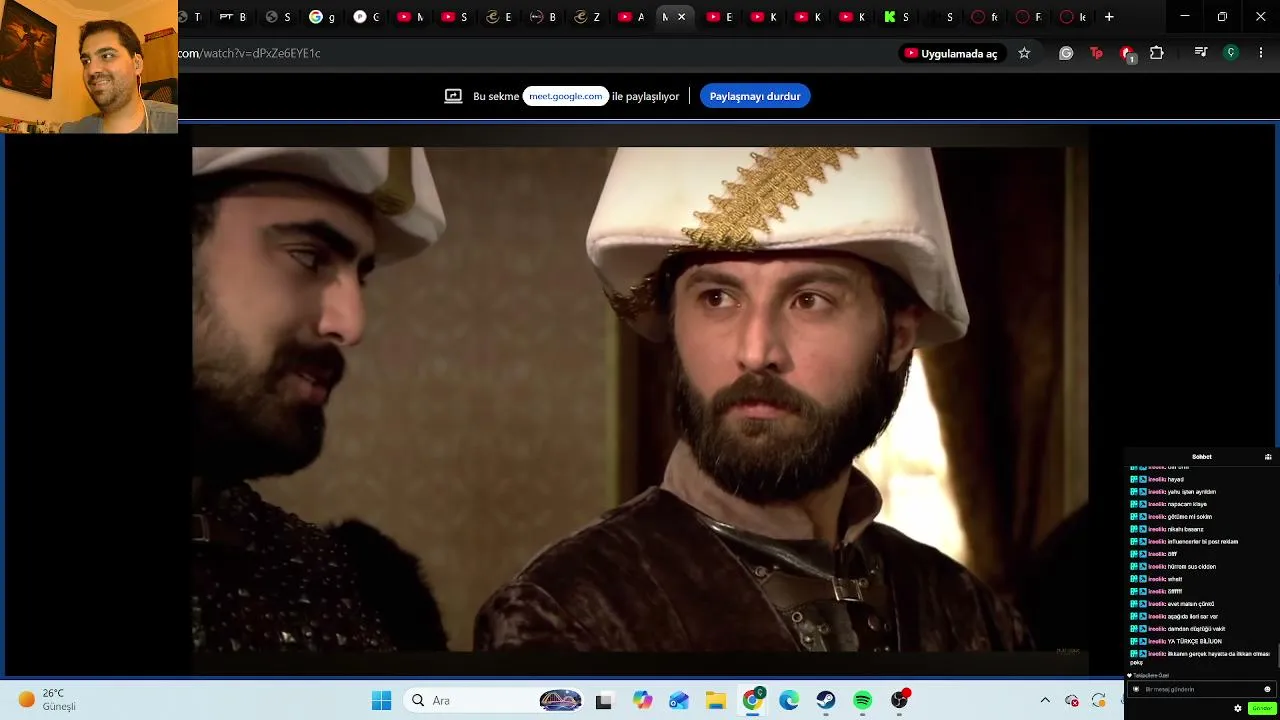Open Outlook from the taskbar
Screen dimensions: 1280x720
679,701
